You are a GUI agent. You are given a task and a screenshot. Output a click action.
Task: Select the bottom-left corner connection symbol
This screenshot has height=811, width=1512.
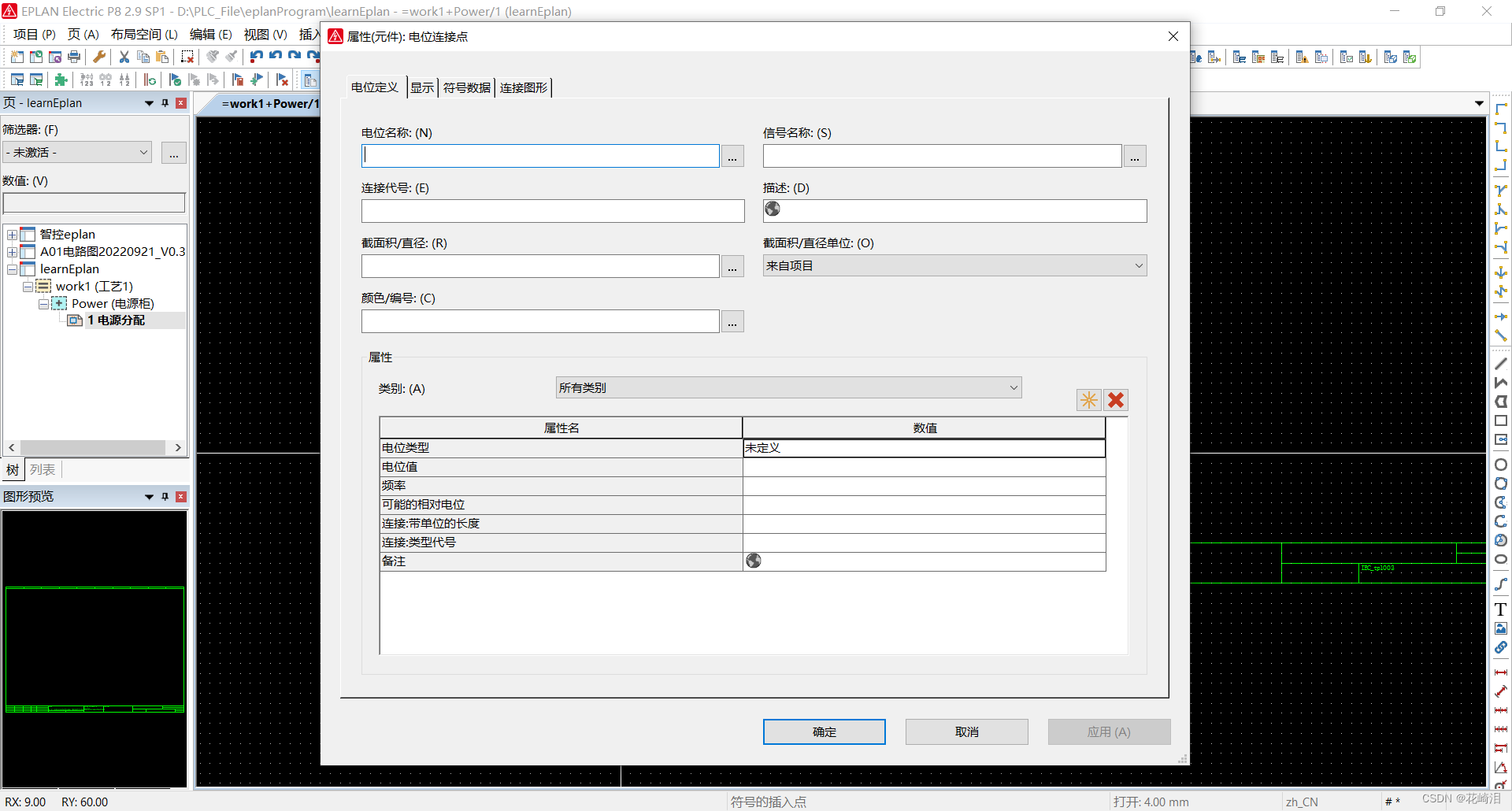[1501, 146]
